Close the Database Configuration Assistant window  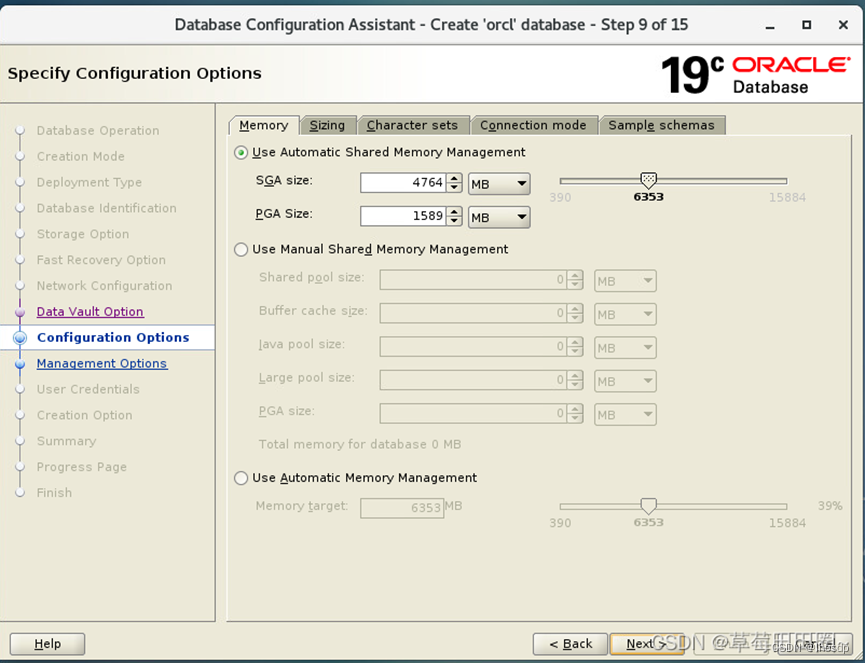pos(843,25)
